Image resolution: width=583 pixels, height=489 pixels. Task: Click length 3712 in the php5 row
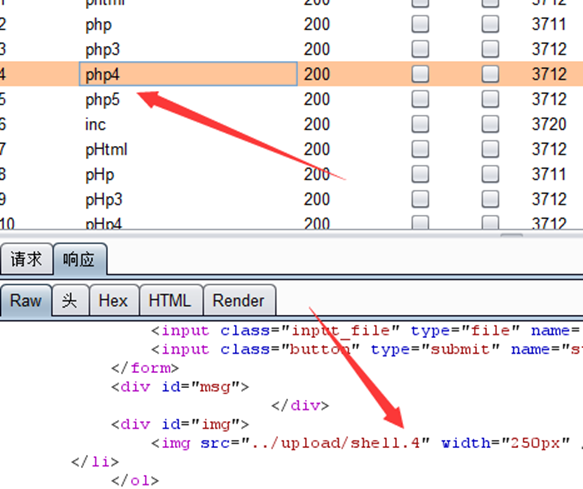coord(549,99)
